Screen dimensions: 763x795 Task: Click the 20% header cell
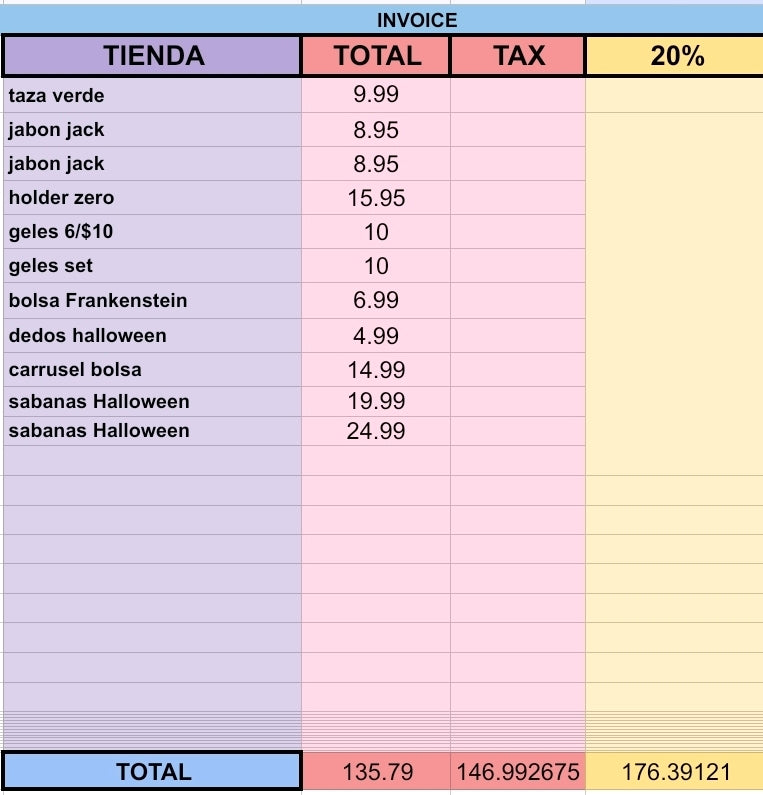[674, 56]
